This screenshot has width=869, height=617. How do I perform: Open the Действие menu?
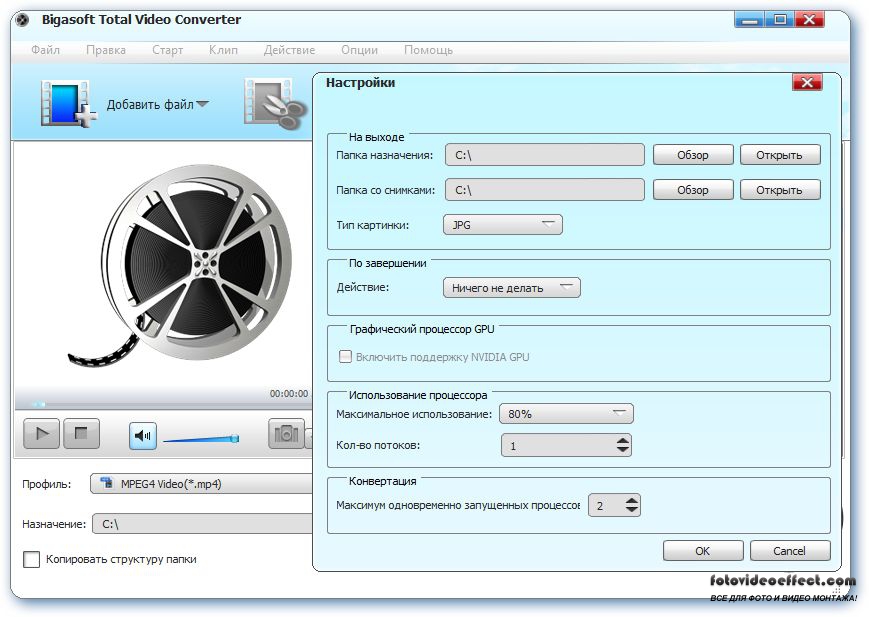[289, 50]
